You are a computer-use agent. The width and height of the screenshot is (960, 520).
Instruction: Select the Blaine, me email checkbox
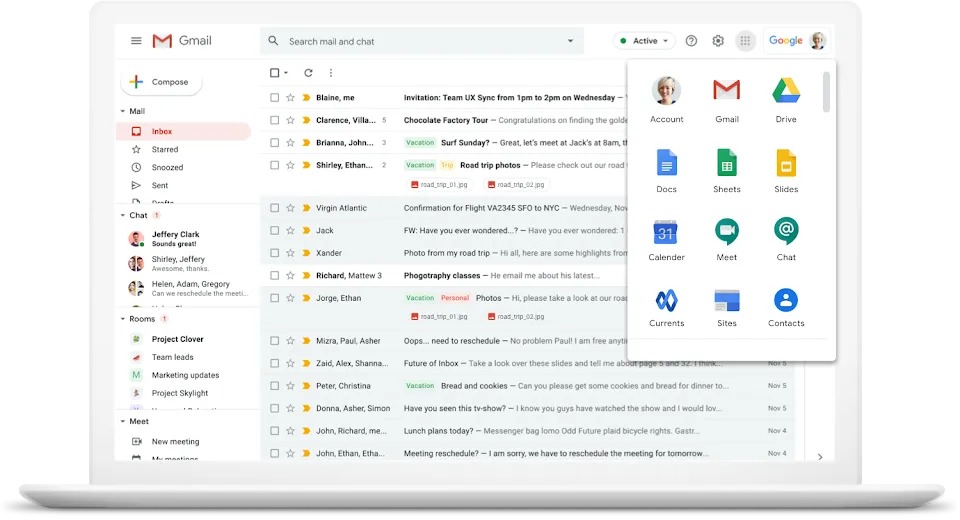point(274,97)
